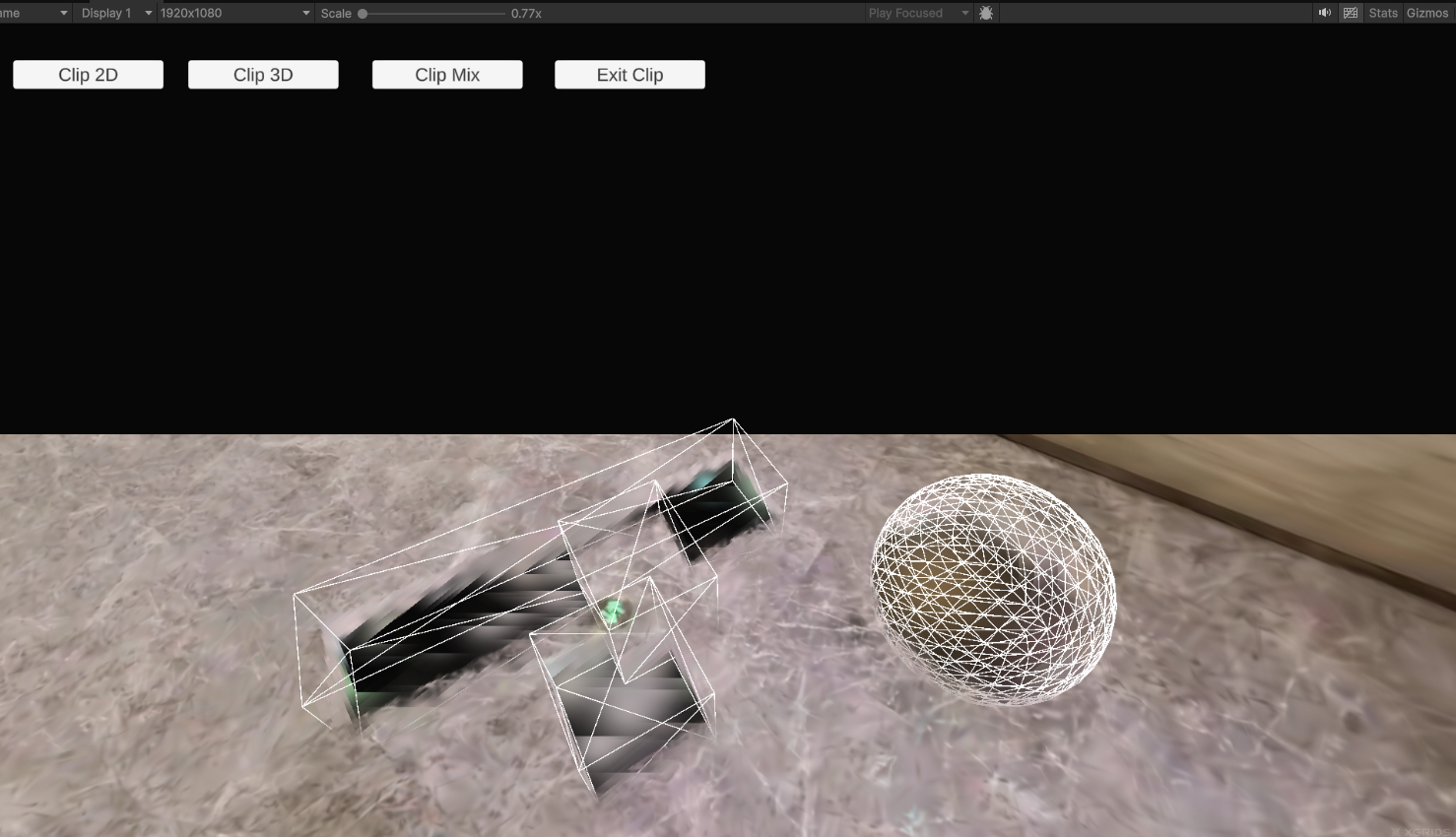1456x837 pixels.
Task: Mute audio with the speaker icon
Action: [x=1324, y=13]
